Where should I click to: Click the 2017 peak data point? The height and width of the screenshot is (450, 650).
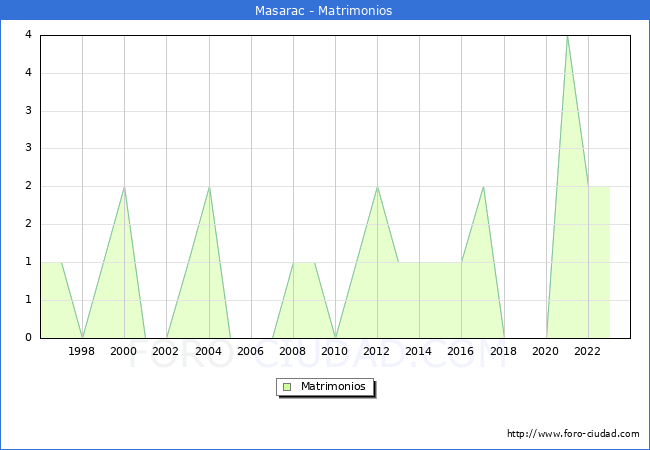pos(483,187)
